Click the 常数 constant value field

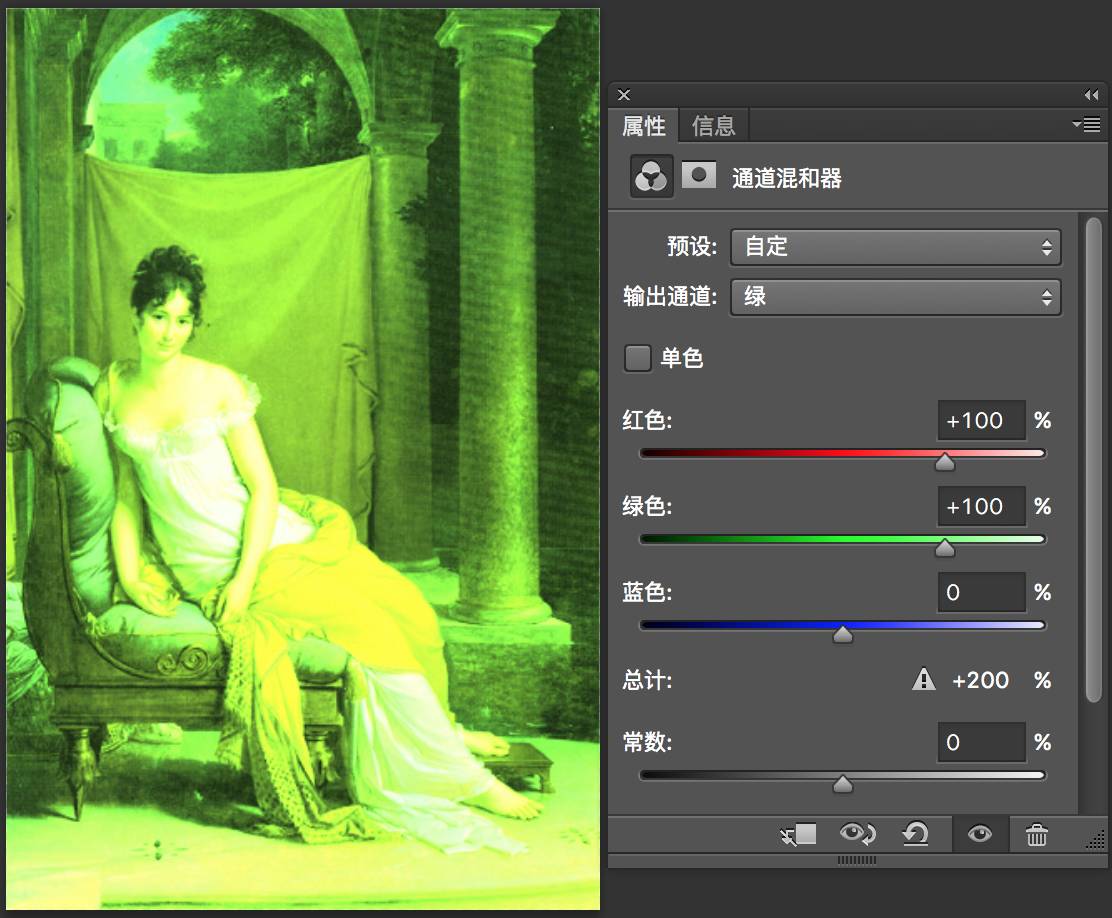pyautogui.click(x=982, y=742)
